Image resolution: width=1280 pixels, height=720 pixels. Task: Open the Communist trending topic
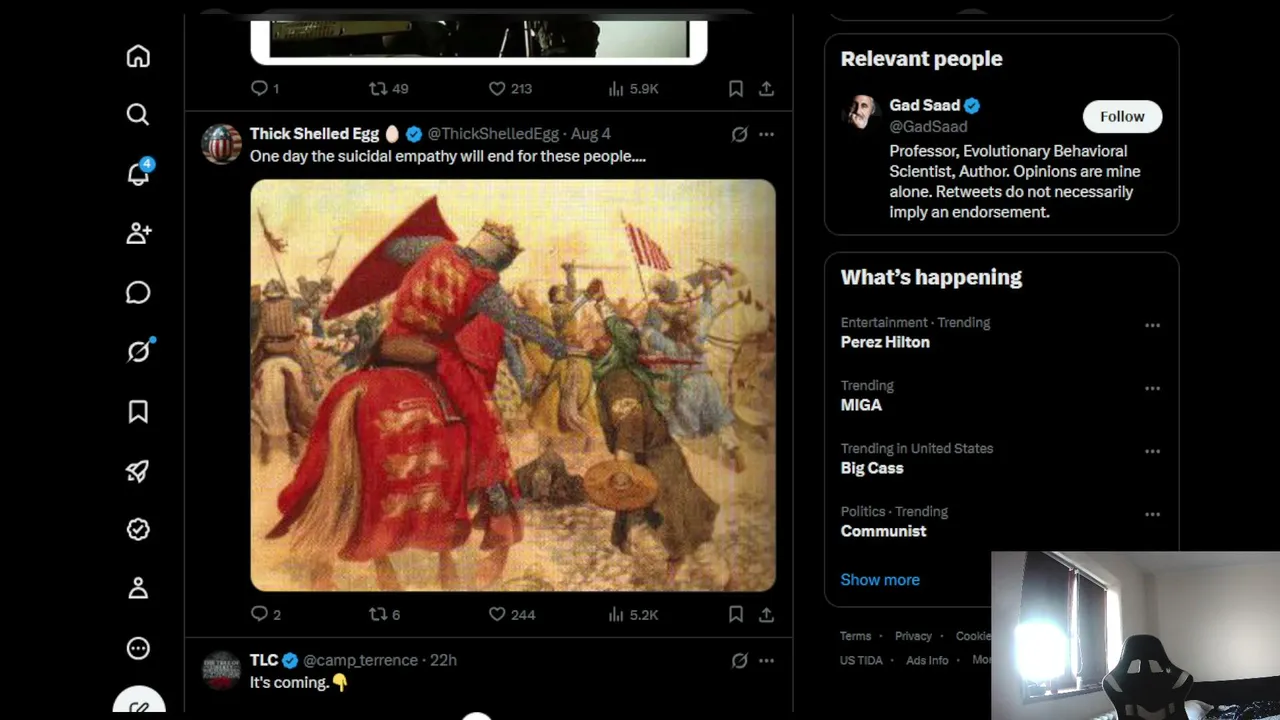click(883, 531)
